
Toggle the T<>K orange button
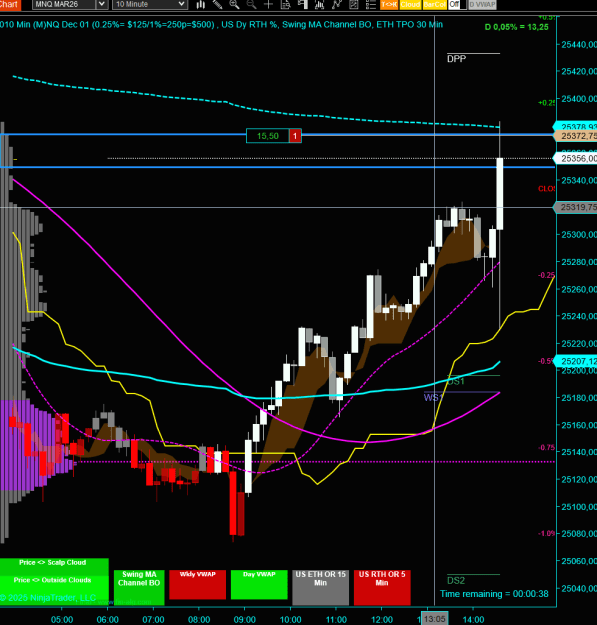tap(389, 4)
